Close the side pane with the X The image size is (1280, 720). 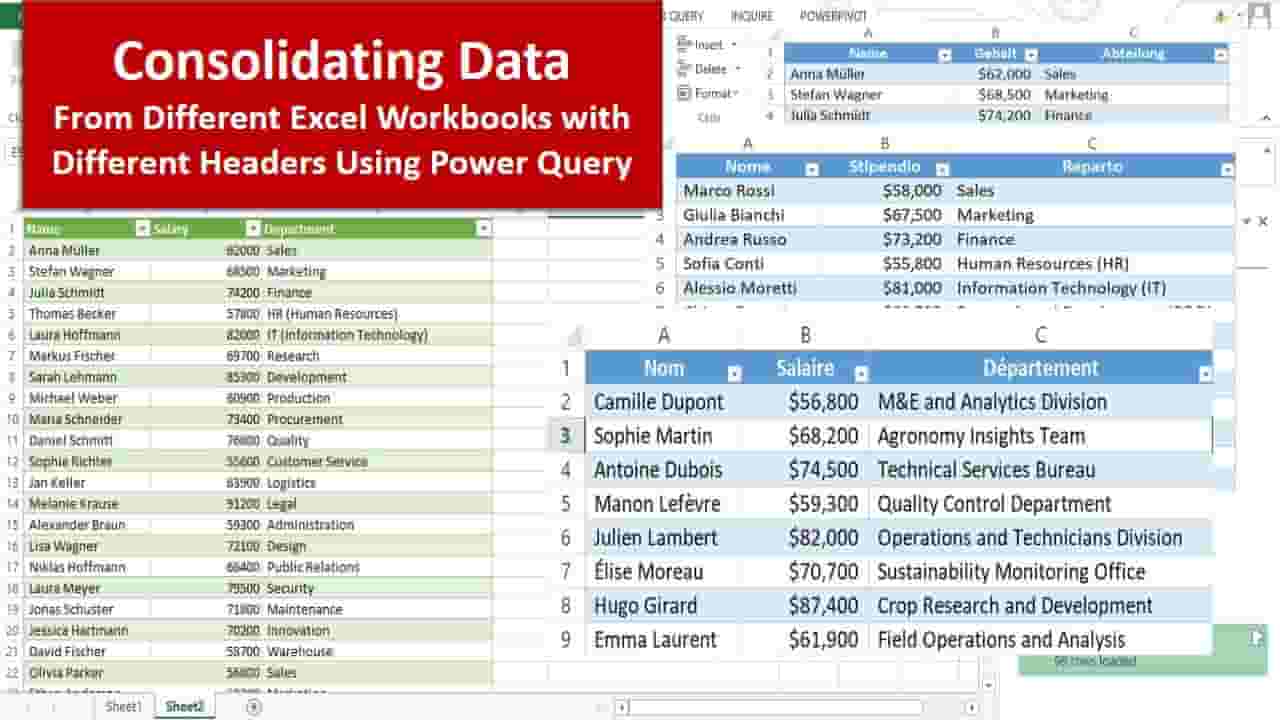(x=1262, y=221)
